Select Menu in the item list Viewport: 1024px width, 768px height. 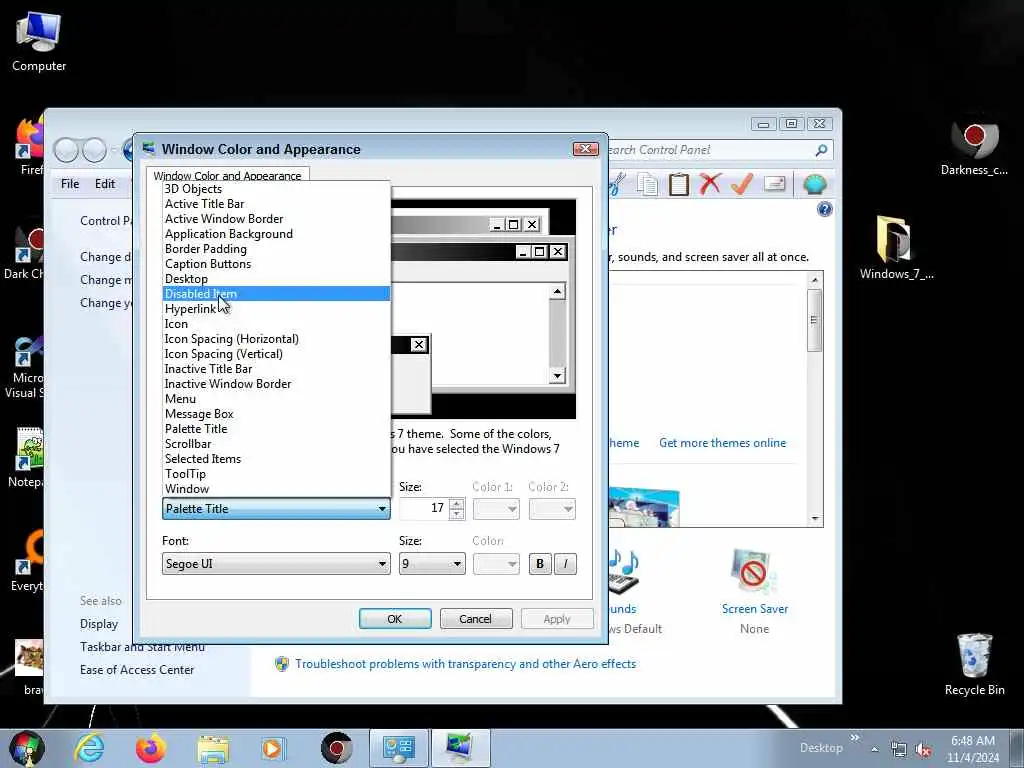276,399
